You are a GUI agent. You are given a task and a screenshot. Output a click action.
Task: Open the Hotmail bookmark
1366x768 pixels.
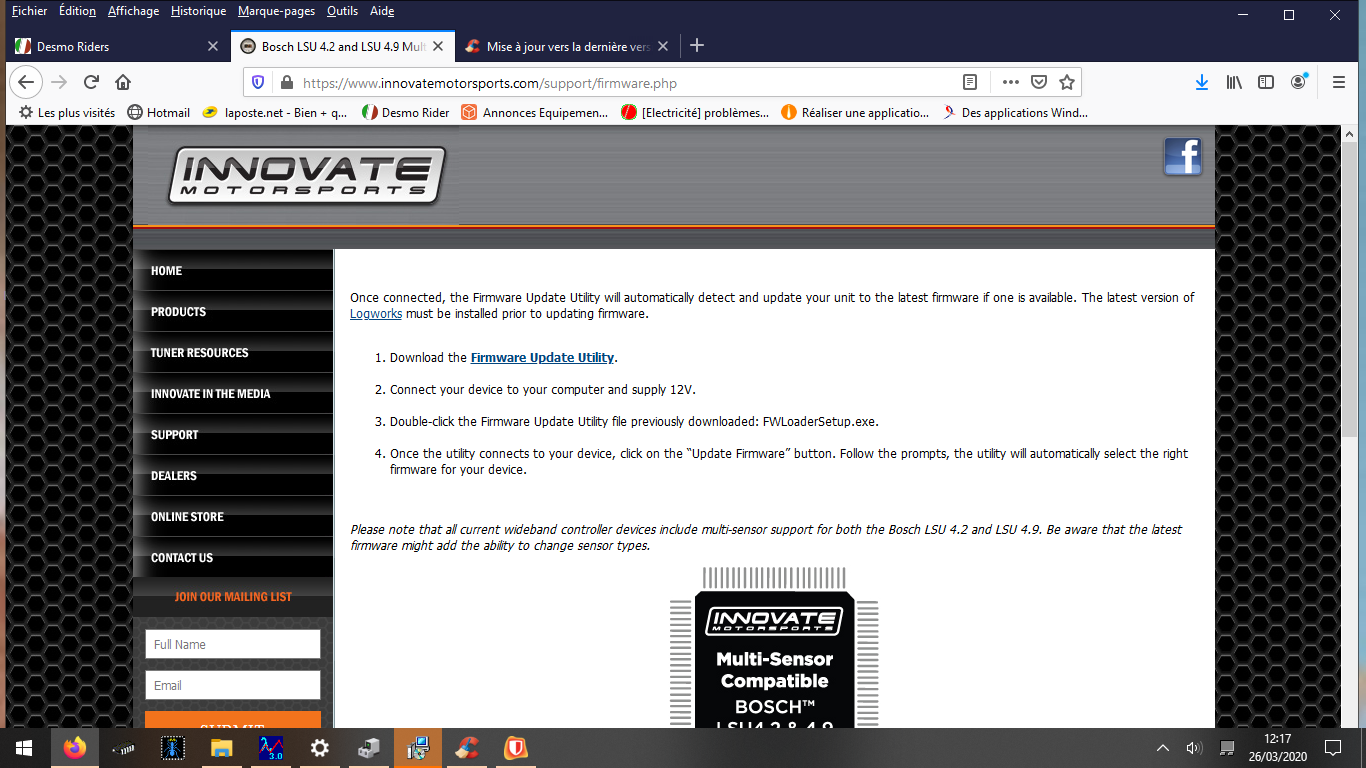(x=159, y=113)
